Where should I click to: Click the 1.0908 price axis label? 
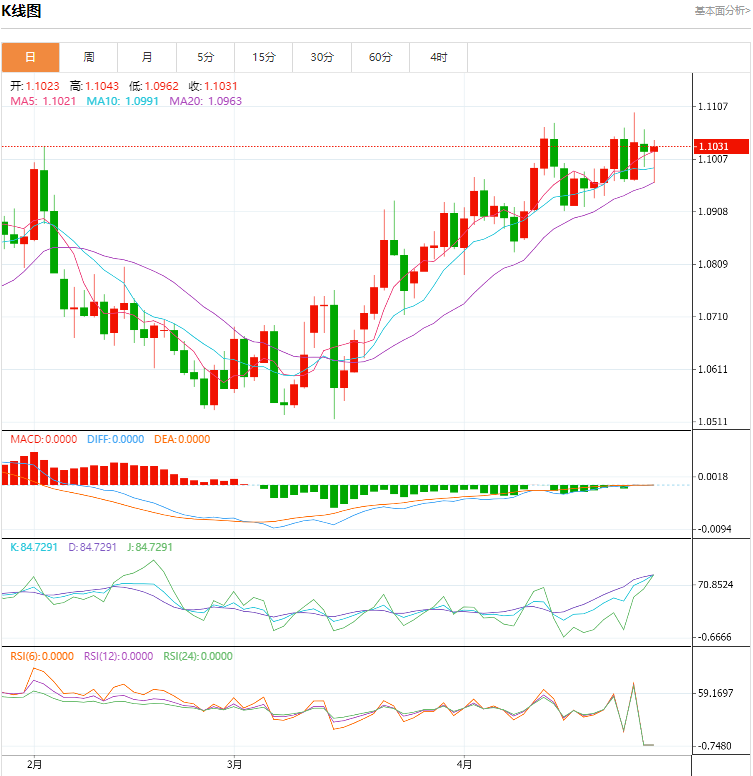click(x=713, y=211)
